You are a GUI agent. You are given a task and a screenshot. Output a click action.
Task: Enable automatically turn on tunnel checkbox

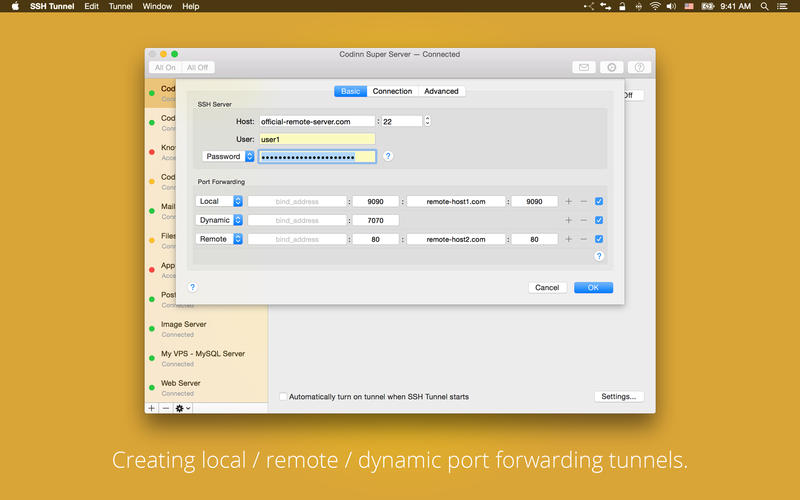283,396
